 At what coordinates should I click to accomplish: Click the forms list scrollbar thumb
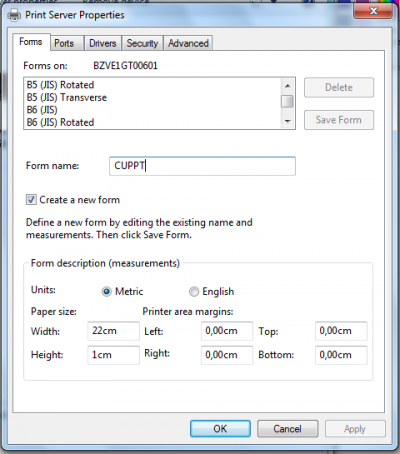[287, 101]
